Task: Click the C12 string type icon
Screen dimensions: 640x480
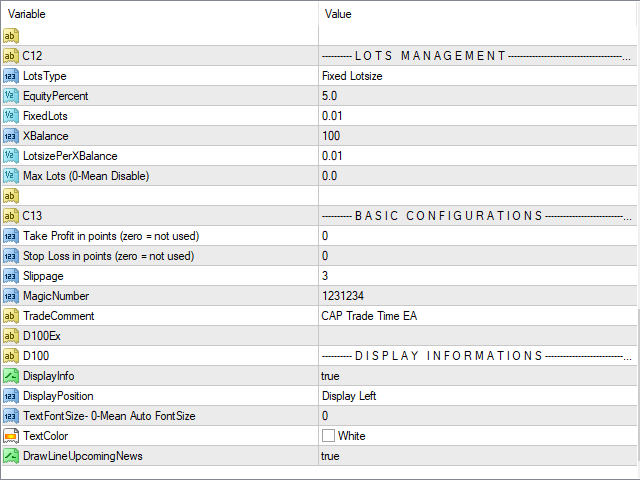Action: (11, 56)
